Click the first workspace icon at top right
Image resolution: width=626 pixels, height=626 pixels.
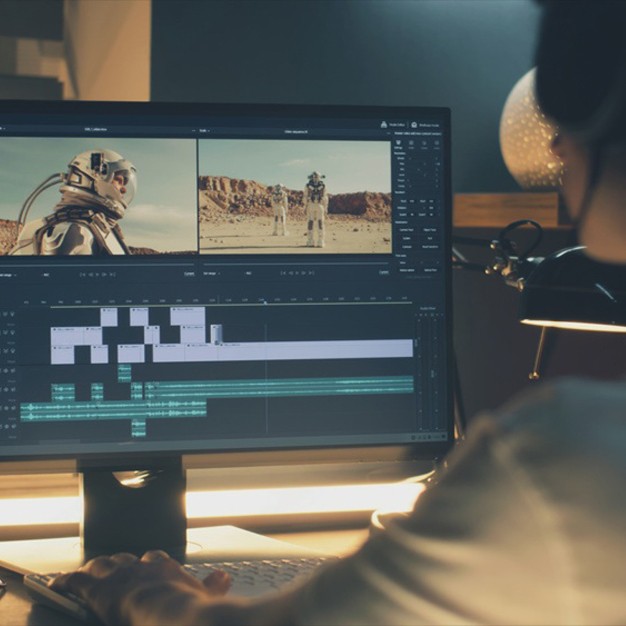pyautogui.click(x=384, y=125)
